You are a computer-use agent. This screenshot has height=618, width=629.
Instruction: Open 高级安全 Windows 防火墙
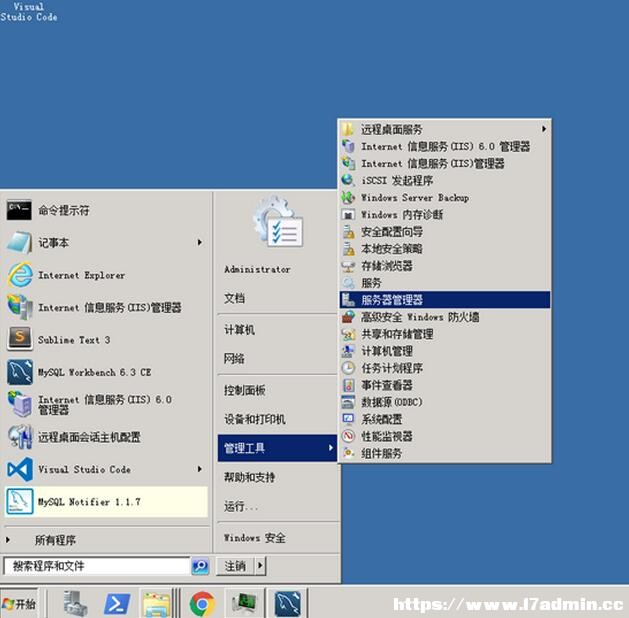445,317
